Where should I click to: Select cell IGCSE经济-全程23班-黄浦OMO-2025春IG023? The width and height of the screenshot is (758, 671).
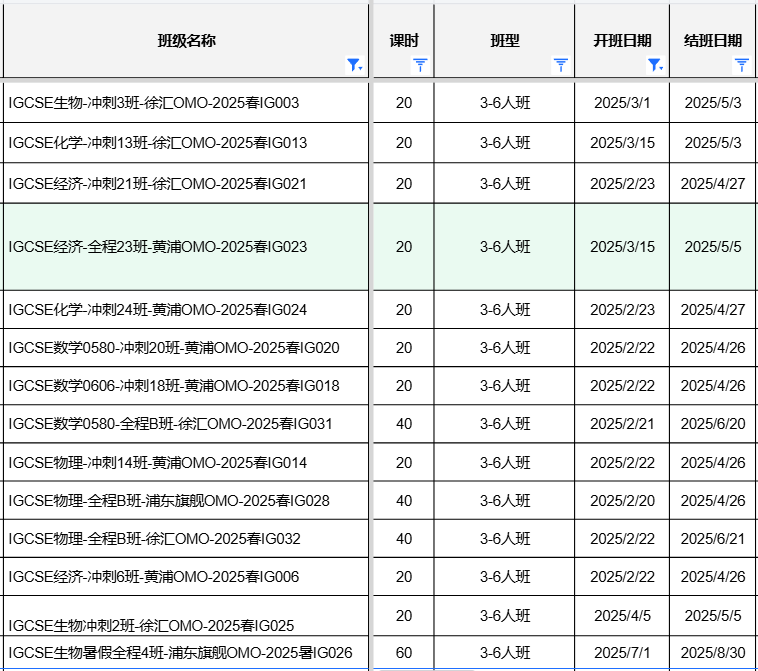pyautogui.click(x=186, y=247)
